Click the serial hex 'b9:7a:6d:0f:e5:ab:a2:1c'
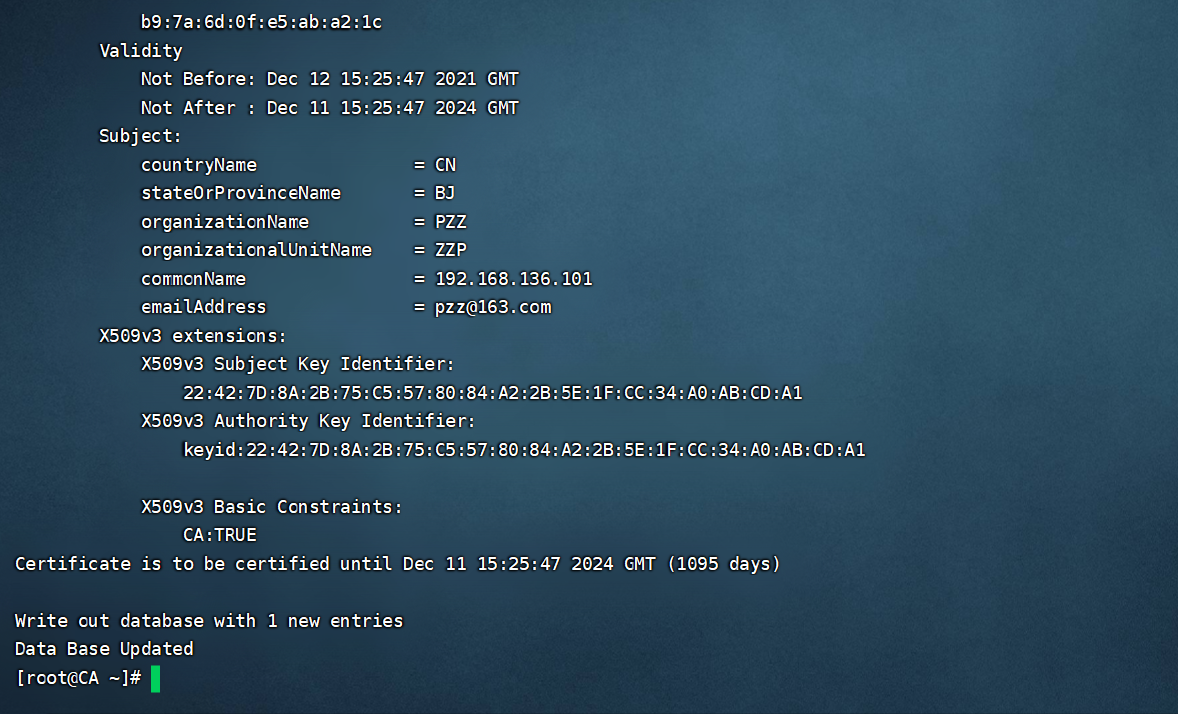 coord(261,22)
